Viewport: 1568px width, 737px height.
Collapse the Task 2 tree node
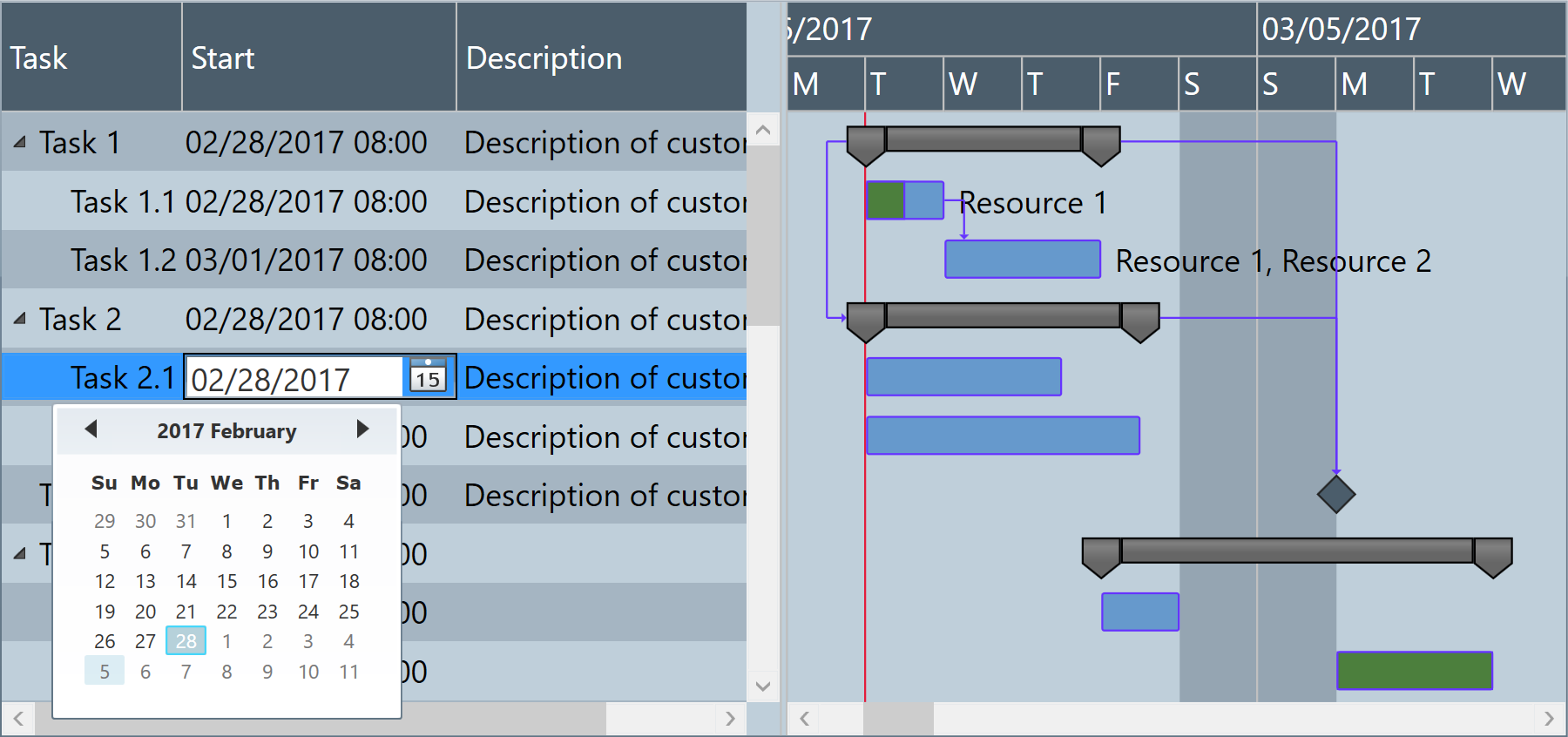[x=20, y=319]
